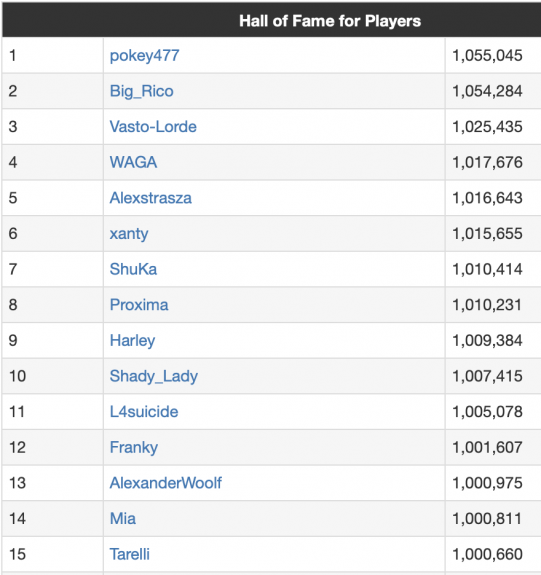Click the Hall of Fame for Players header
The width and height of the screenshot is (541, 575).
pos(330,21)
